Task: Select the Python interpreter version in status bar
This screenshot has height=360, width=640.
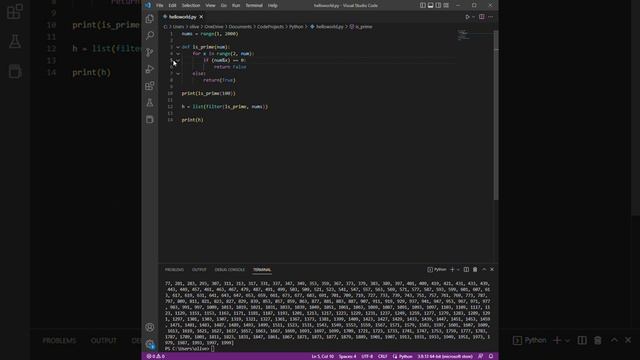Action: [444, 356]
